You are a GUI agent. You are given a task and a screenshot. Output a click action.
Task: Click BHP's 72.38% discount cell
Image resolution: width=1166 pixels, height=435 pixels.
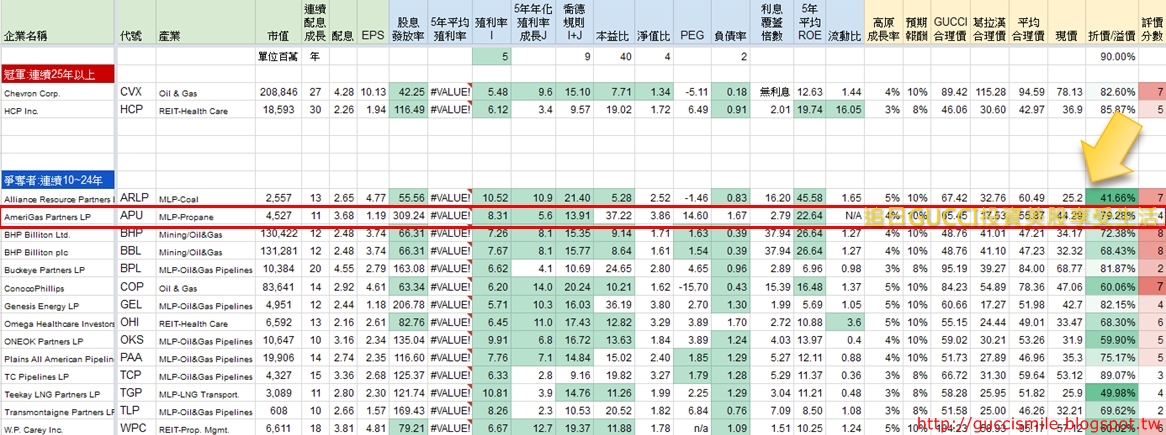click(x=1111, y=234)
